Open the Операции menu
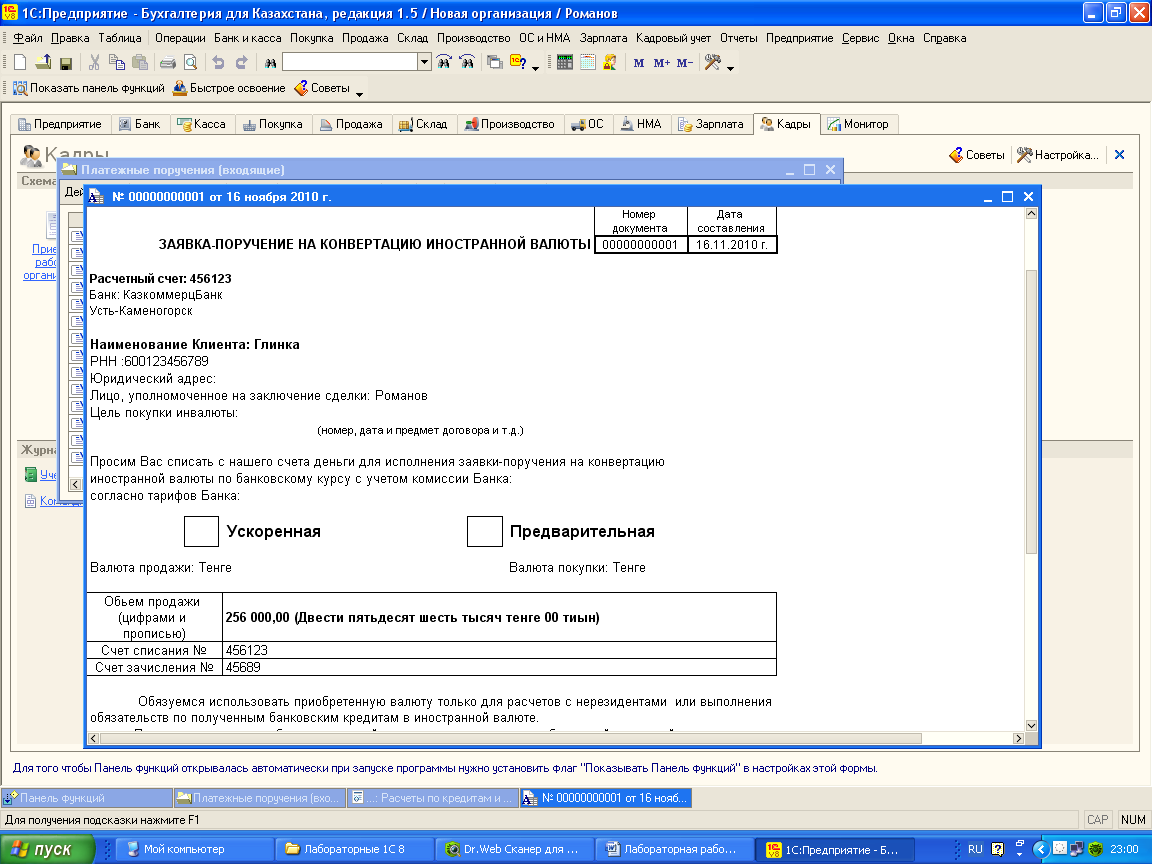Viewport: 1152px width, 864px height. [180, 38]
